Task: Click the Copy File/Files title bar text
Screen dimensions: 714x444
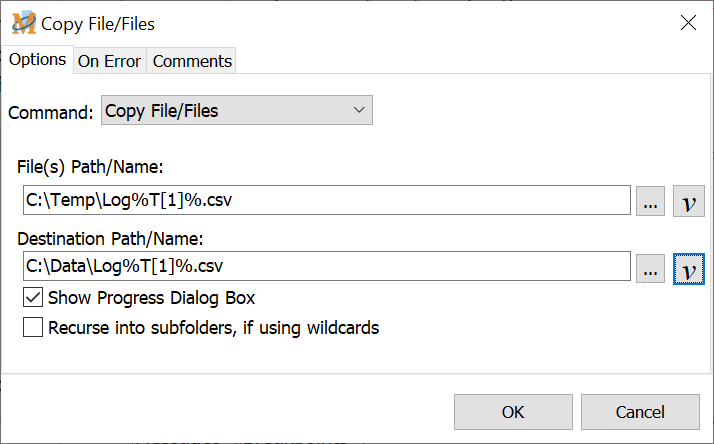Action: (x=98, y=23)
